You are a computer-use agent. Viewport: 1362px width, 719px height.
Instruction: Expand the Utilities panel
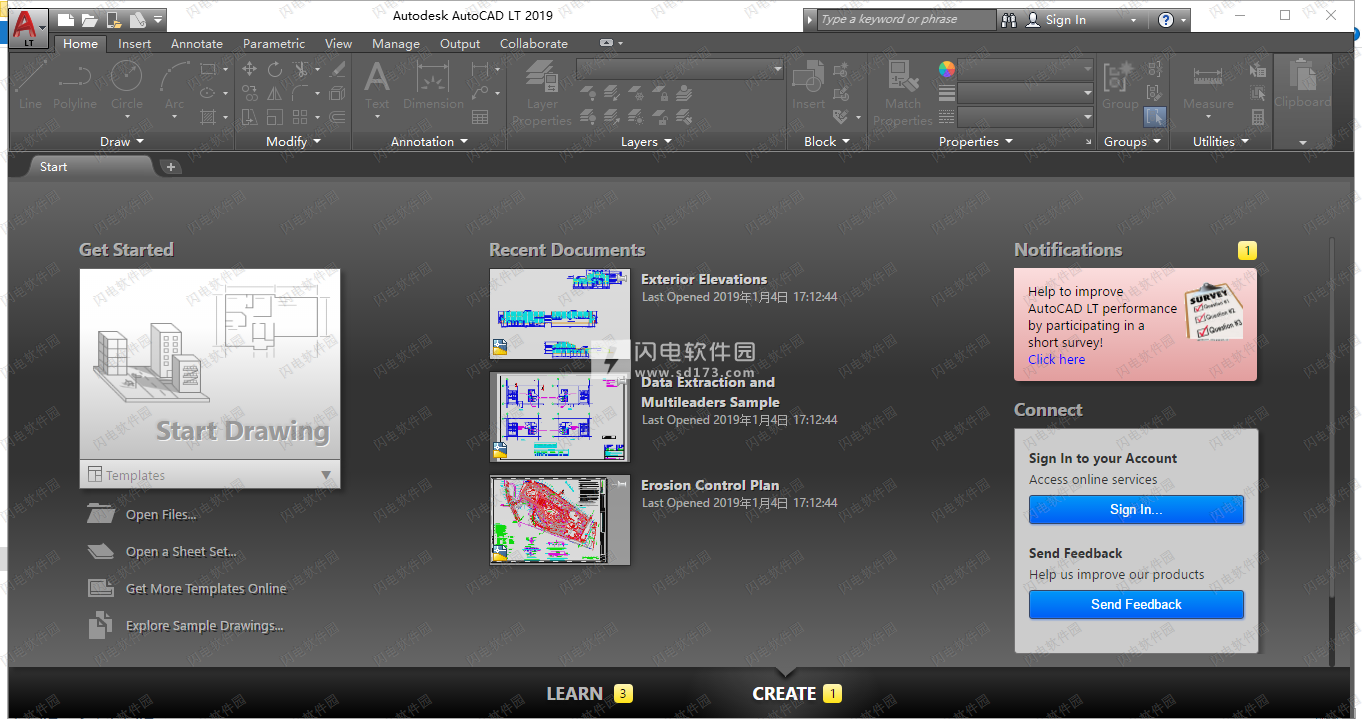click(x=1221, y=141)
